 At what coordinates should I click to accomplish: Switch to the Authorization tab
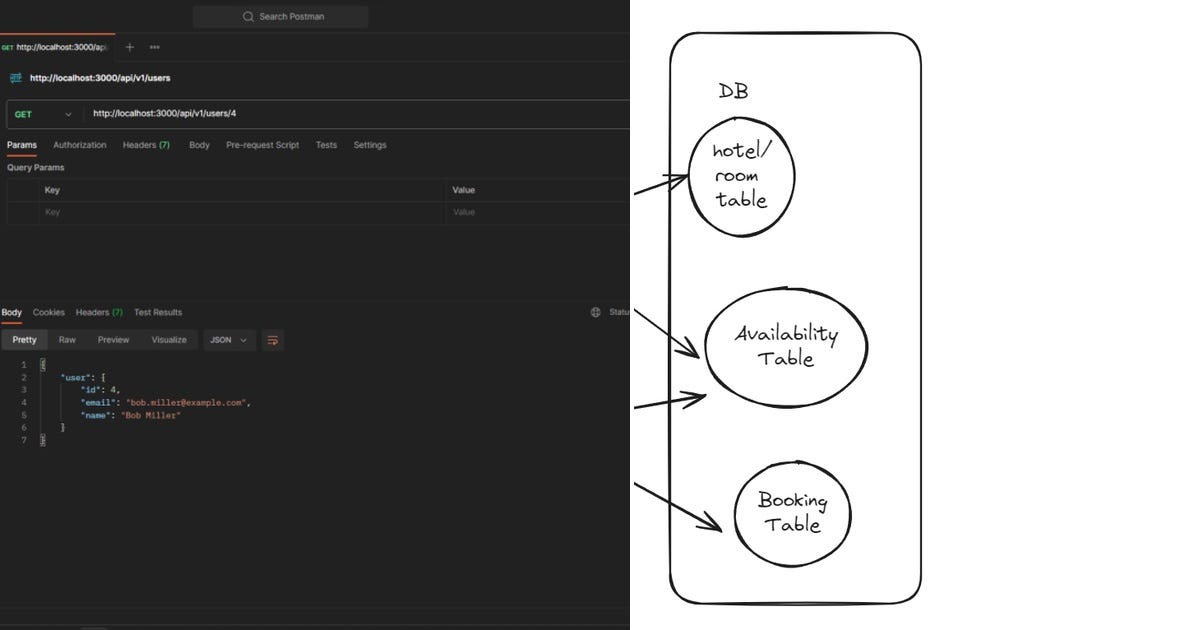tap(79, 145)
